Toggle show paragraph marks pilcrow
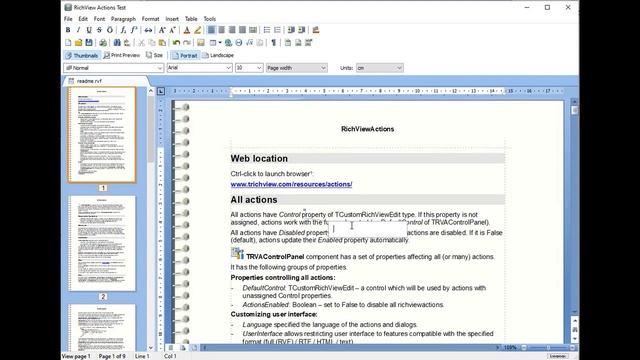Viewport: 640px width, 360px height. tap(273, 42)
